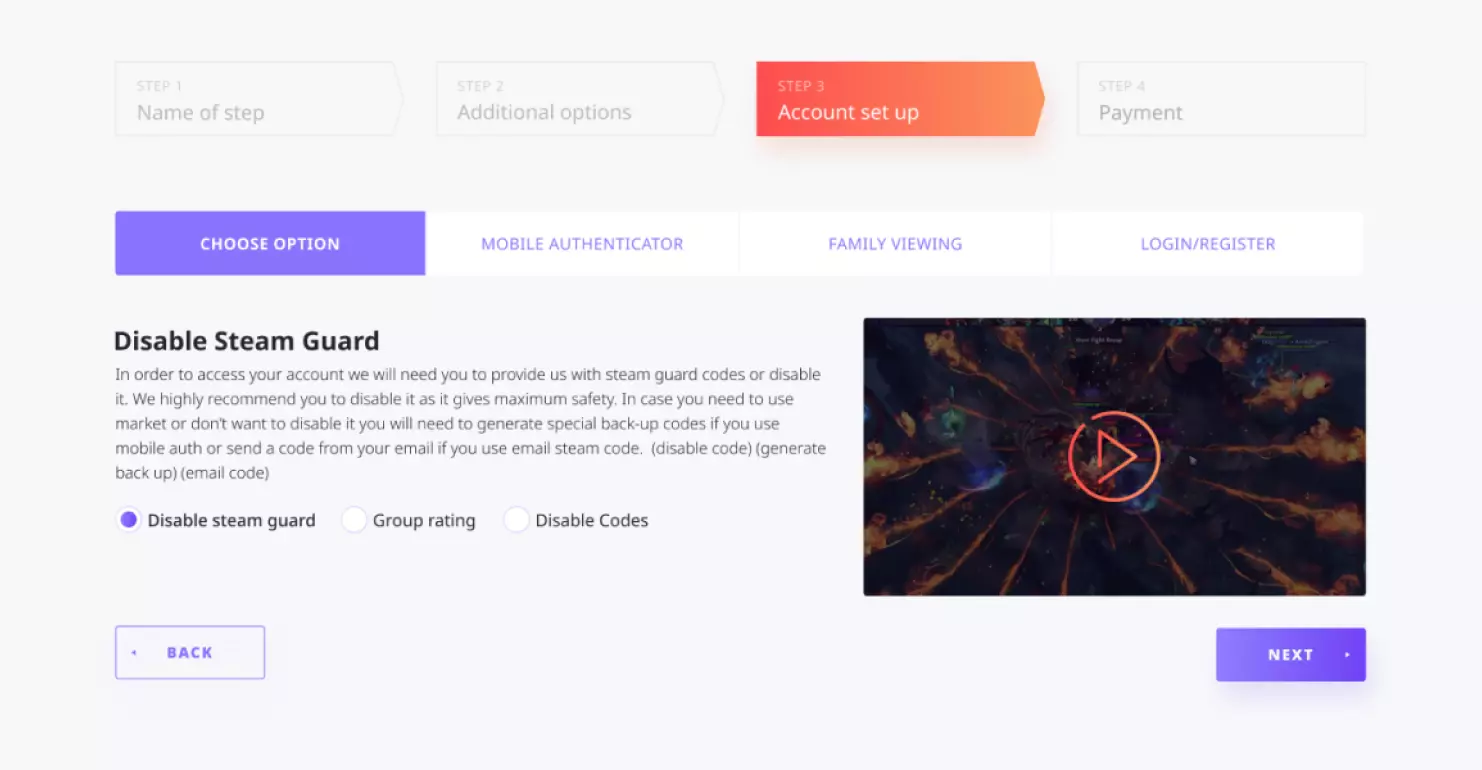
Task: Jump to Step 1 Name of step
Action: (x=256, y=99)
